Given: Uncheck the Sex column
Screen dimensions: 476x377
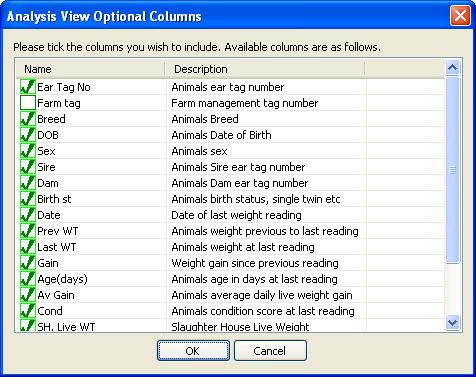Looking at the screenshot, I should pyautogui.click(x=28, y=151).
